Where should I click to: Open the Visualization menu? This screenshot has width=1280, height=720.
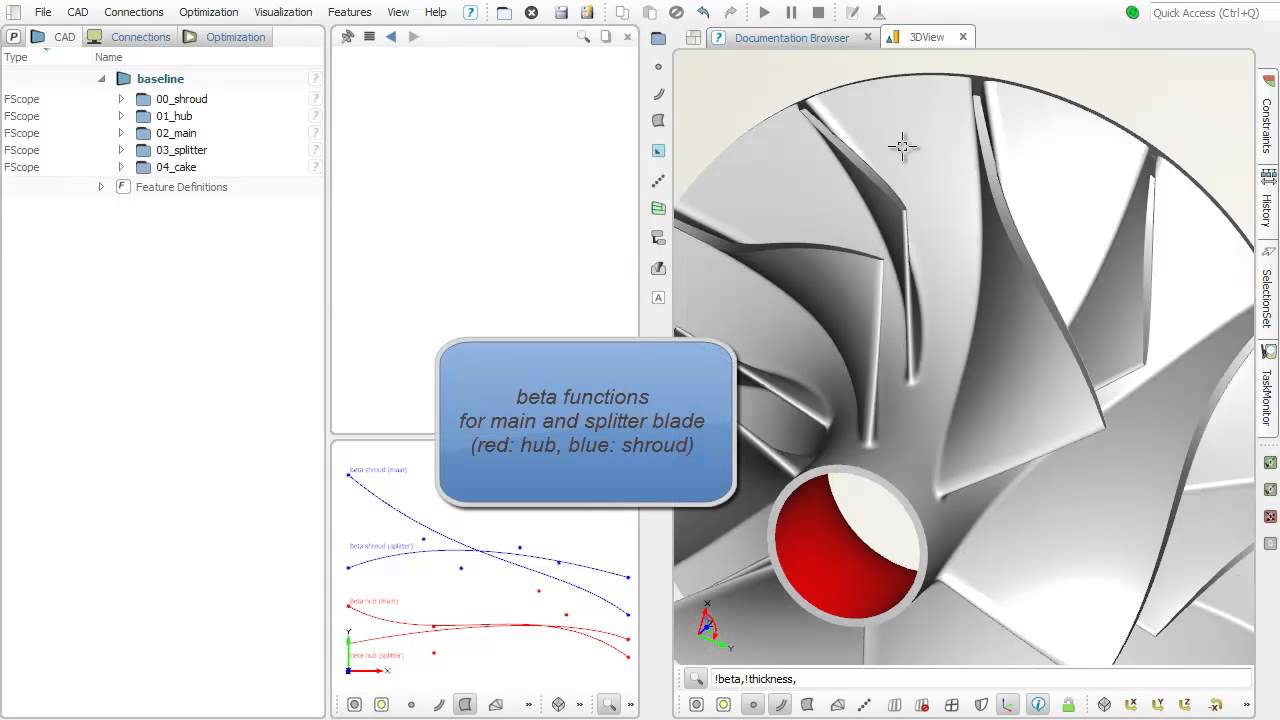tap(283, 12)
